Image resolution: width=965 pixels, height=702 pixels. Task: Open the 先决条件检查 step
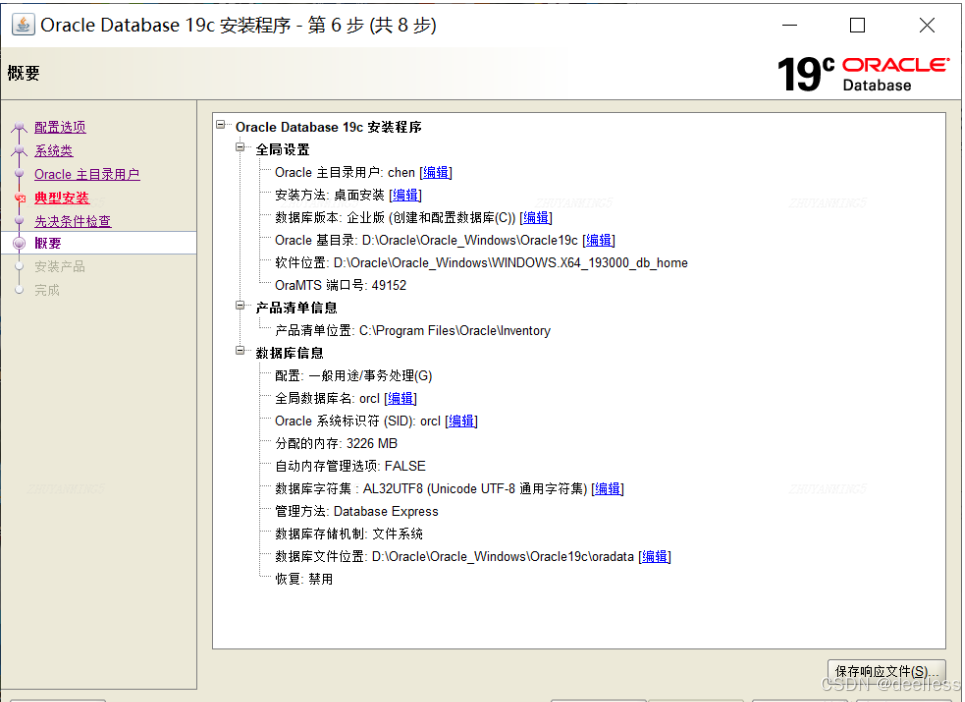73,221
